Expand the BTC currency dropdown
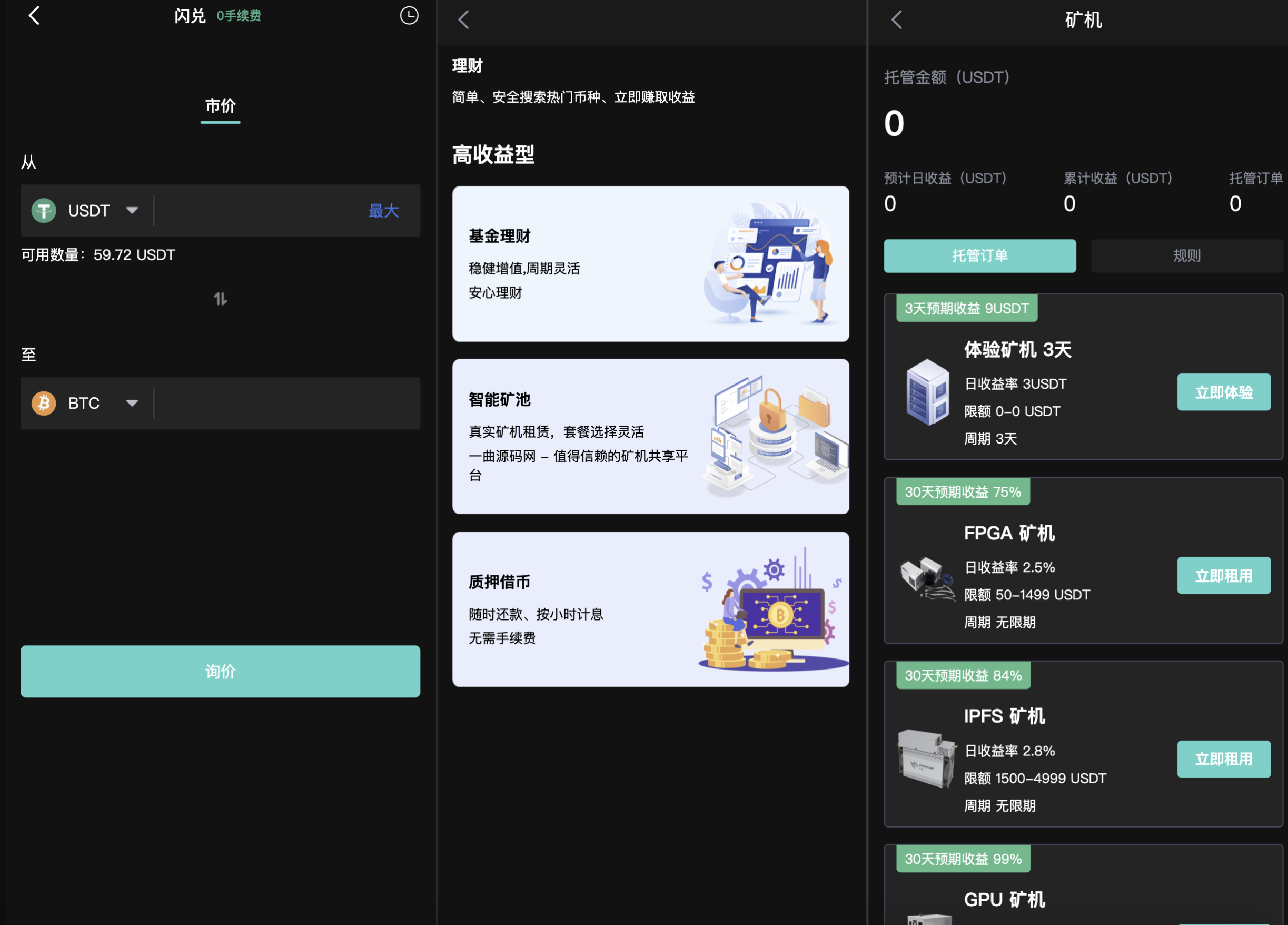This screenshot has width=1288, height=925. pos(132,404)
